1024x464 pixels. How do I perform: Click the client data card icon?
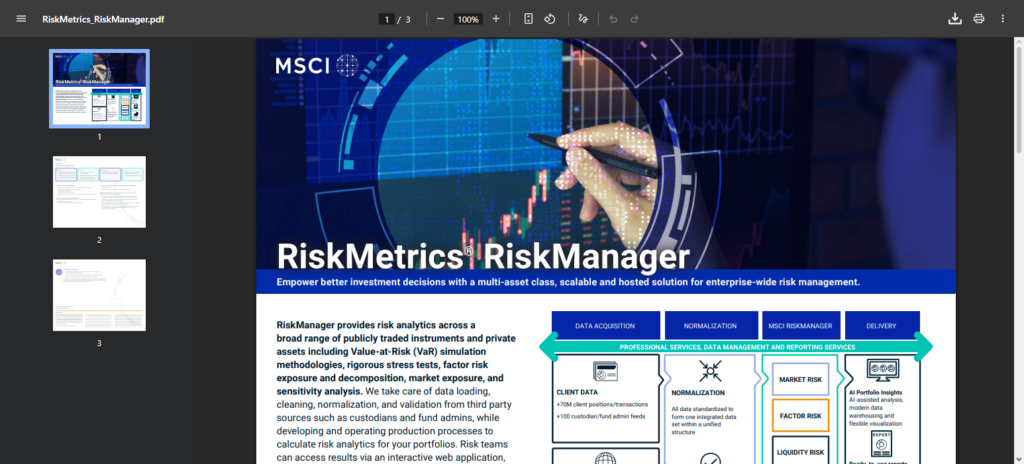(605, 371)
